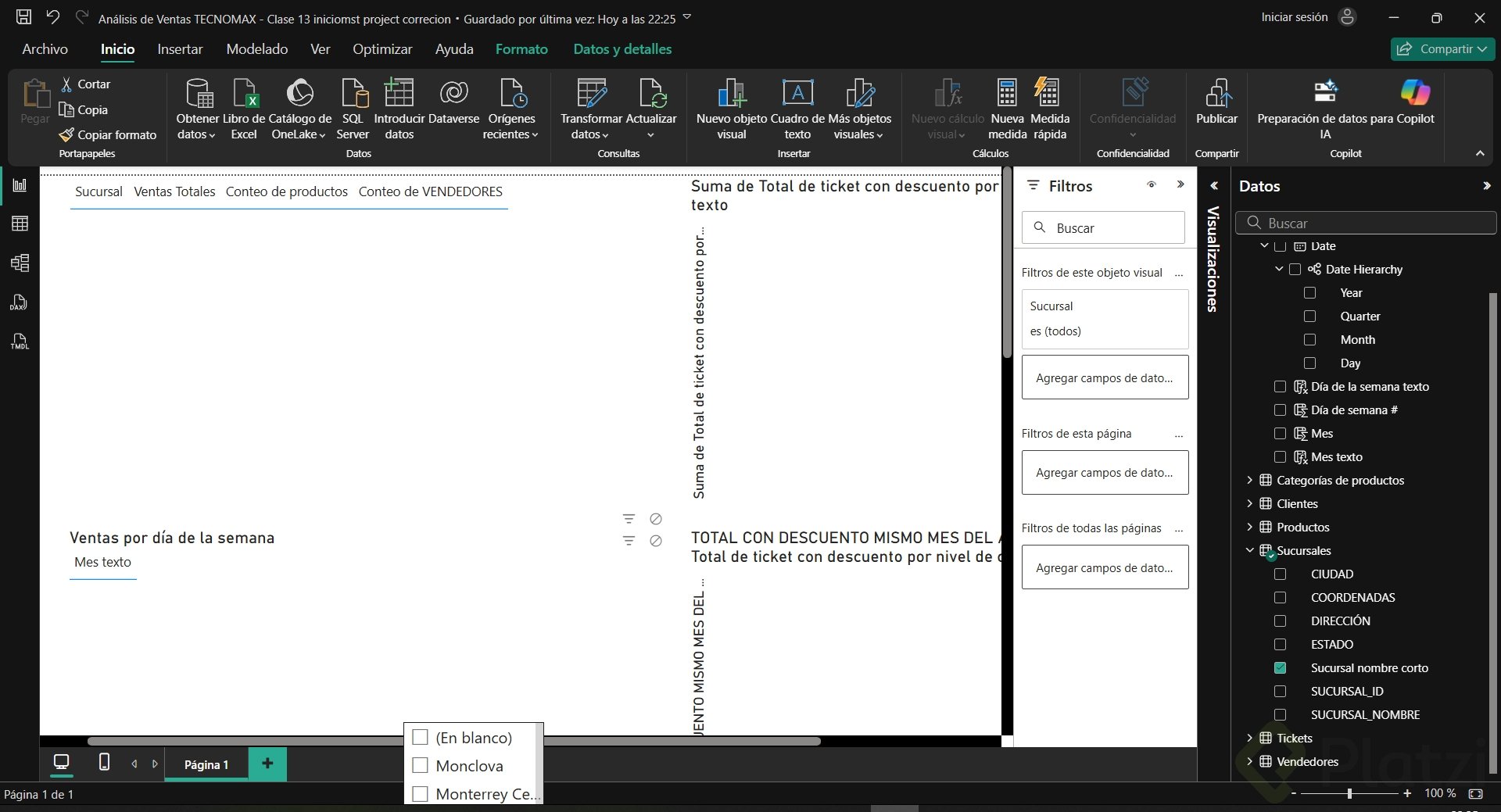The width and height of the screenshot is (1501, 812).
Task: Check the CIUDAD field checkbox
Action: tap(1280, 574)
